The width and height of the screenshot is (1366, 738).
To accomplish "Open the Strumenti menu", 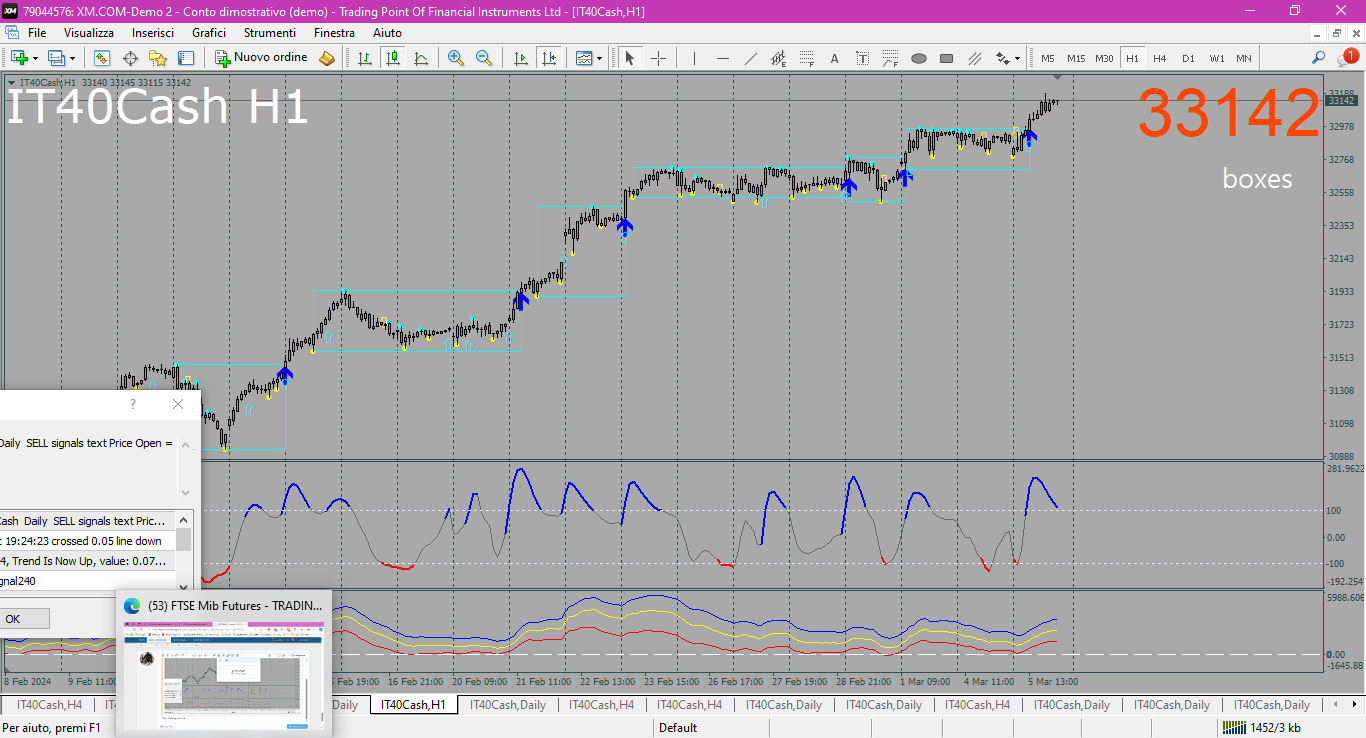I will pos(270,33).
